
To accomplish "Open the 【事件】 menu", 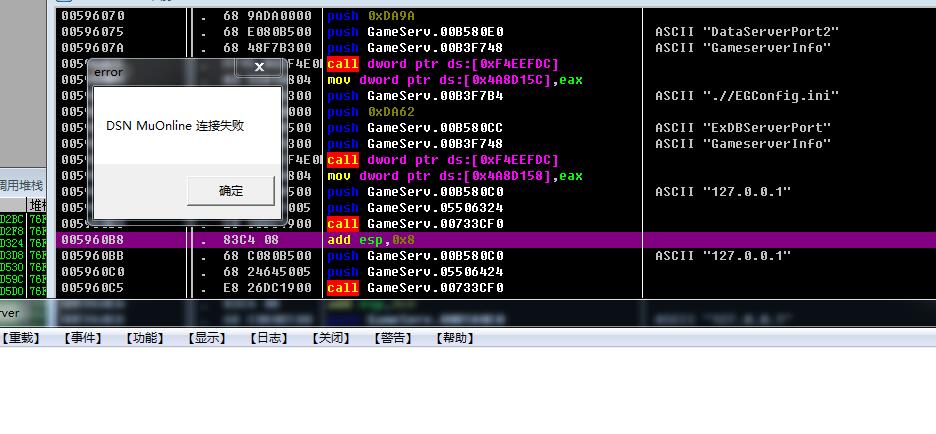I will (83, 338).
